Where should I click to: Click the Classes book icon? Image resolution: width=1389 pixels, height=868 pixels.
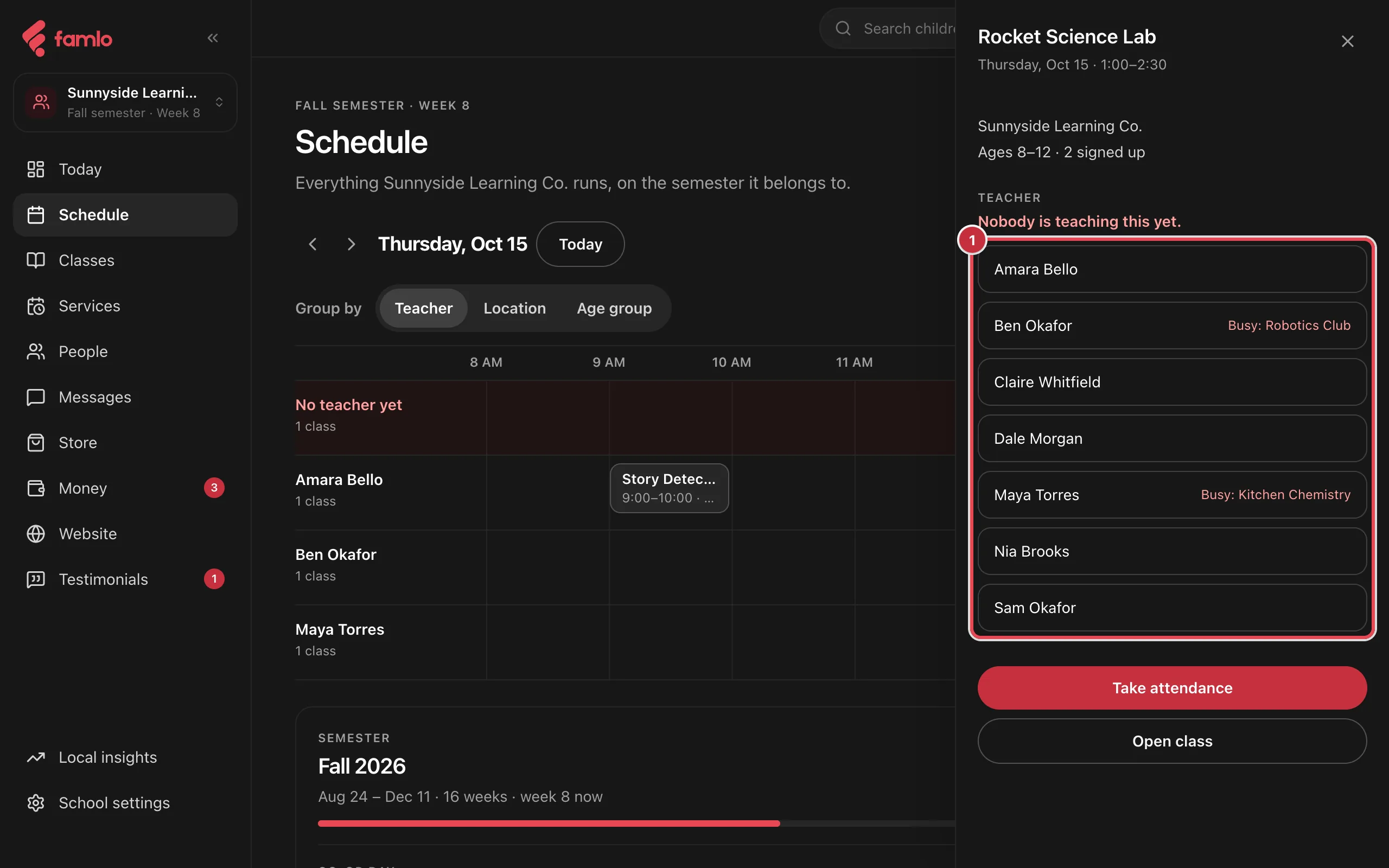click(x=36, y=260)
